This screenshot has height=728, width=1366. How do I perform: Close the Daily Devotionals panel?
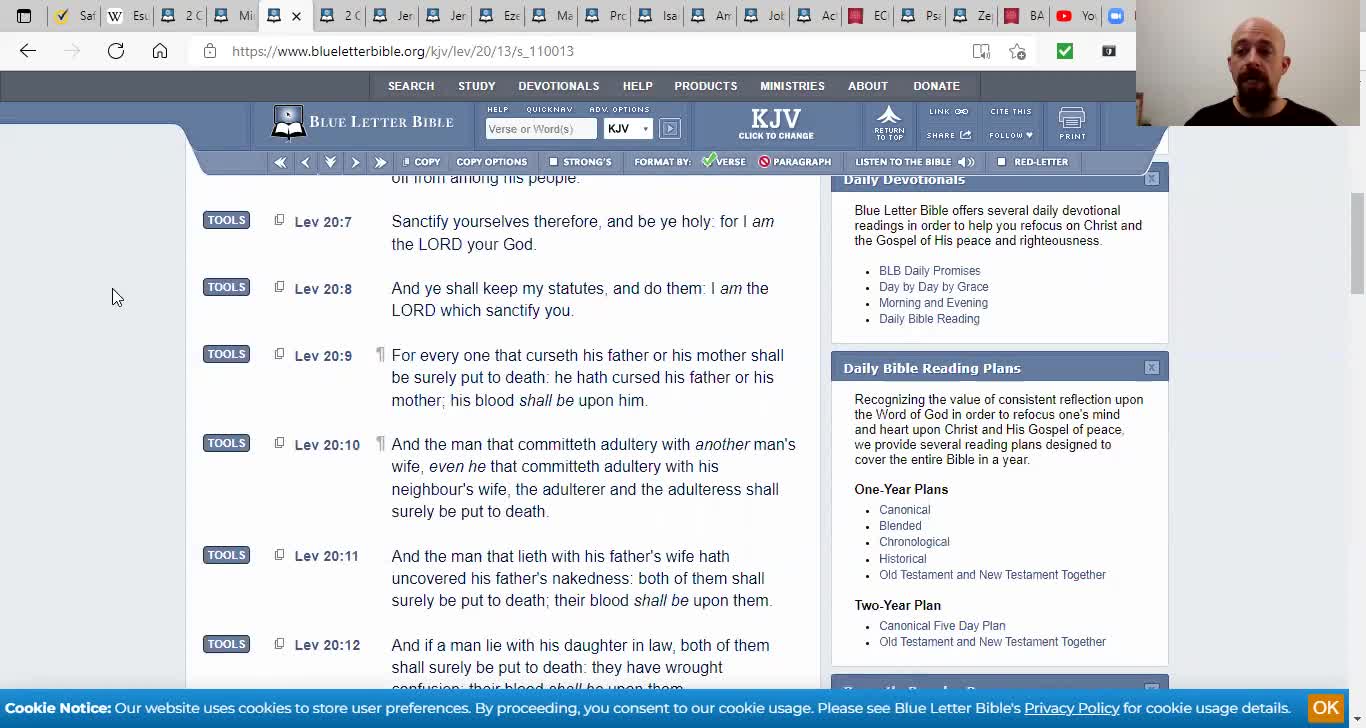click(x=1152, y=178)
